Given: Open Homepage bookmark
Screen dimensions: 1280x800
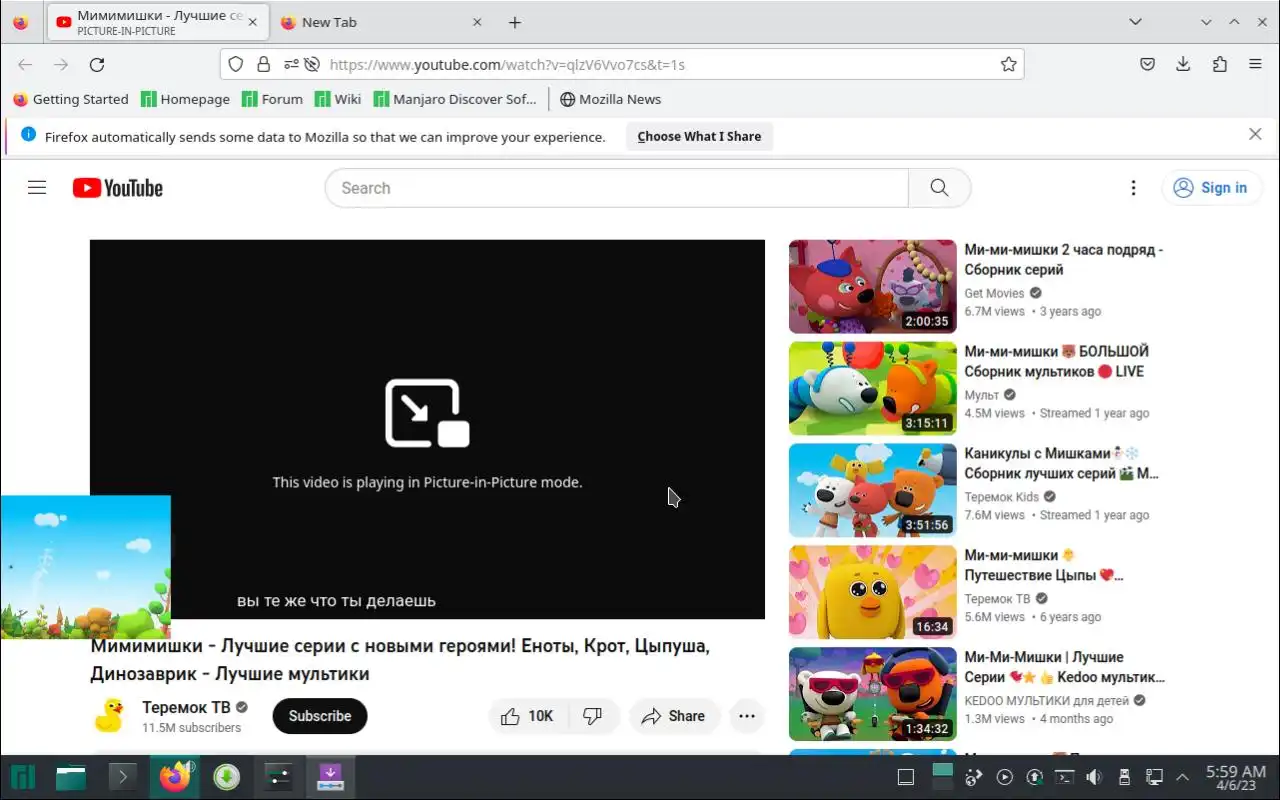Looking at the screenshot, I should (x=185, y=99).
